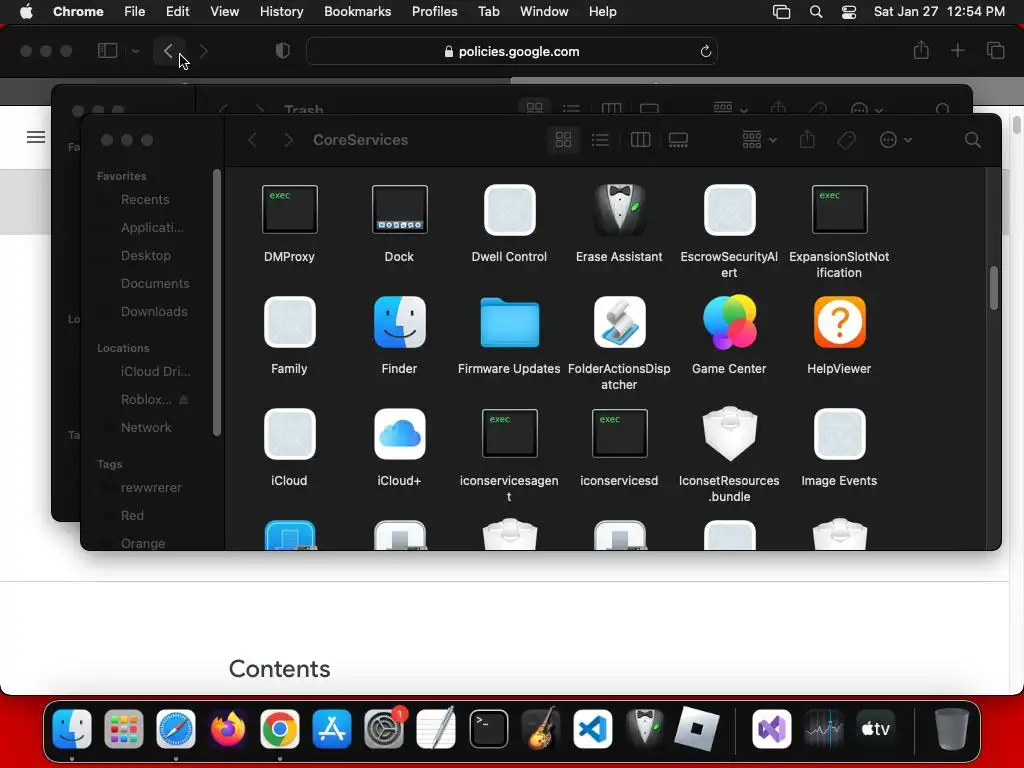Screen dimensions: 1024x768
Task: Click the privacy shield icon in browser
Action: coord(283,51)
